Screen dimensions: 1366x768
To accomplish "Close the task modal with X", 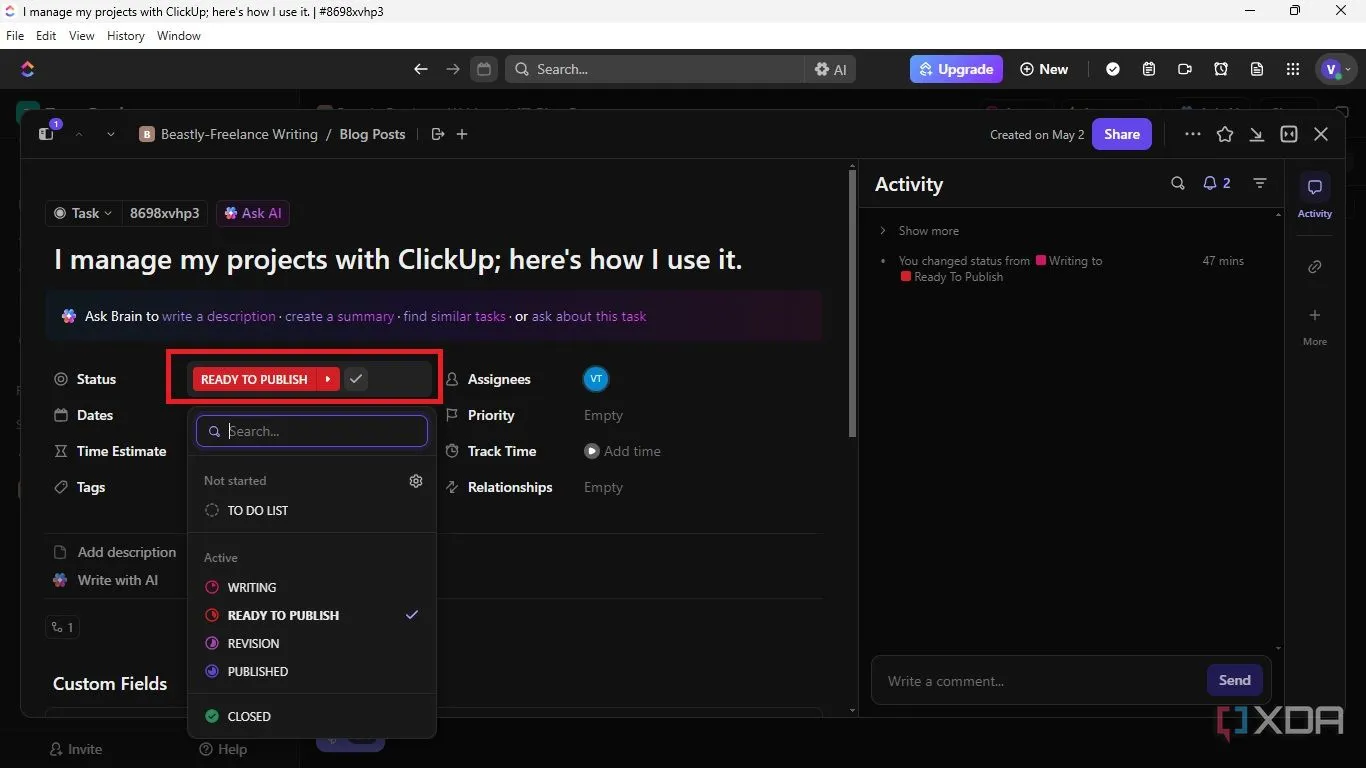I will pyautogui.click(x=1321, y=134).
